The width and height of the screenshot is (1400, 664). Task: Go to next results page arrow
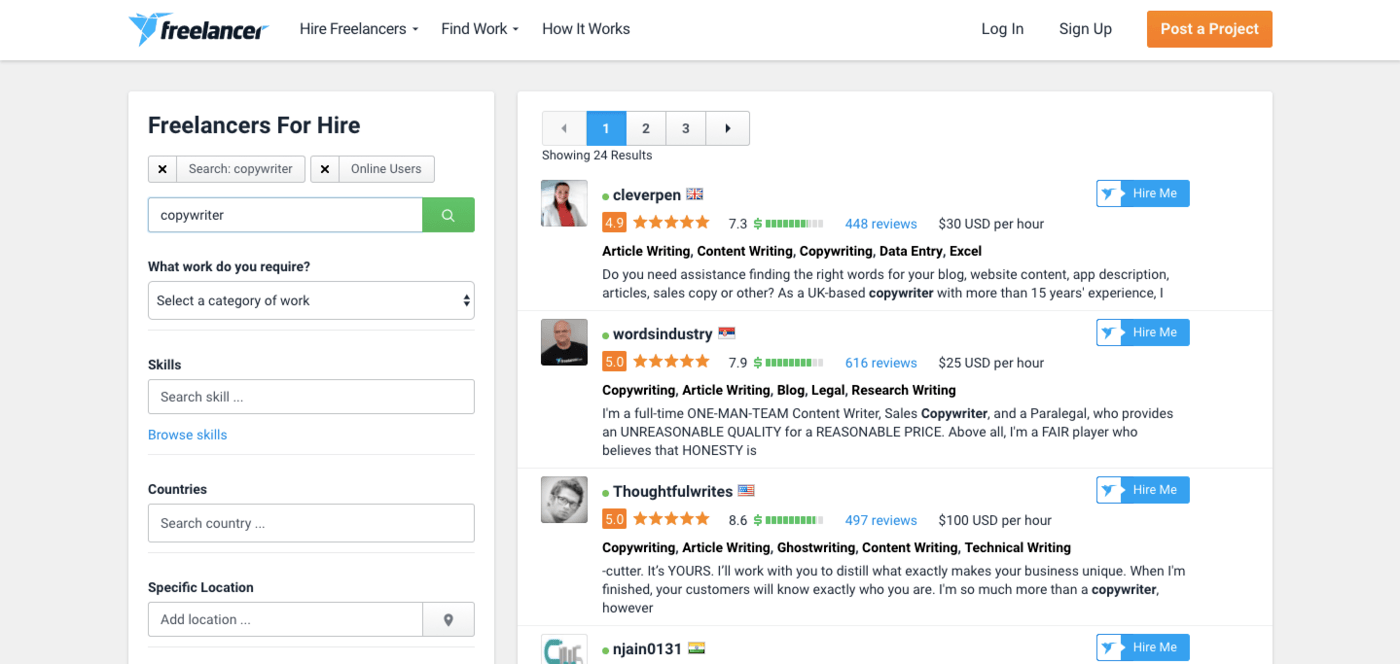[x=727, y=128]
